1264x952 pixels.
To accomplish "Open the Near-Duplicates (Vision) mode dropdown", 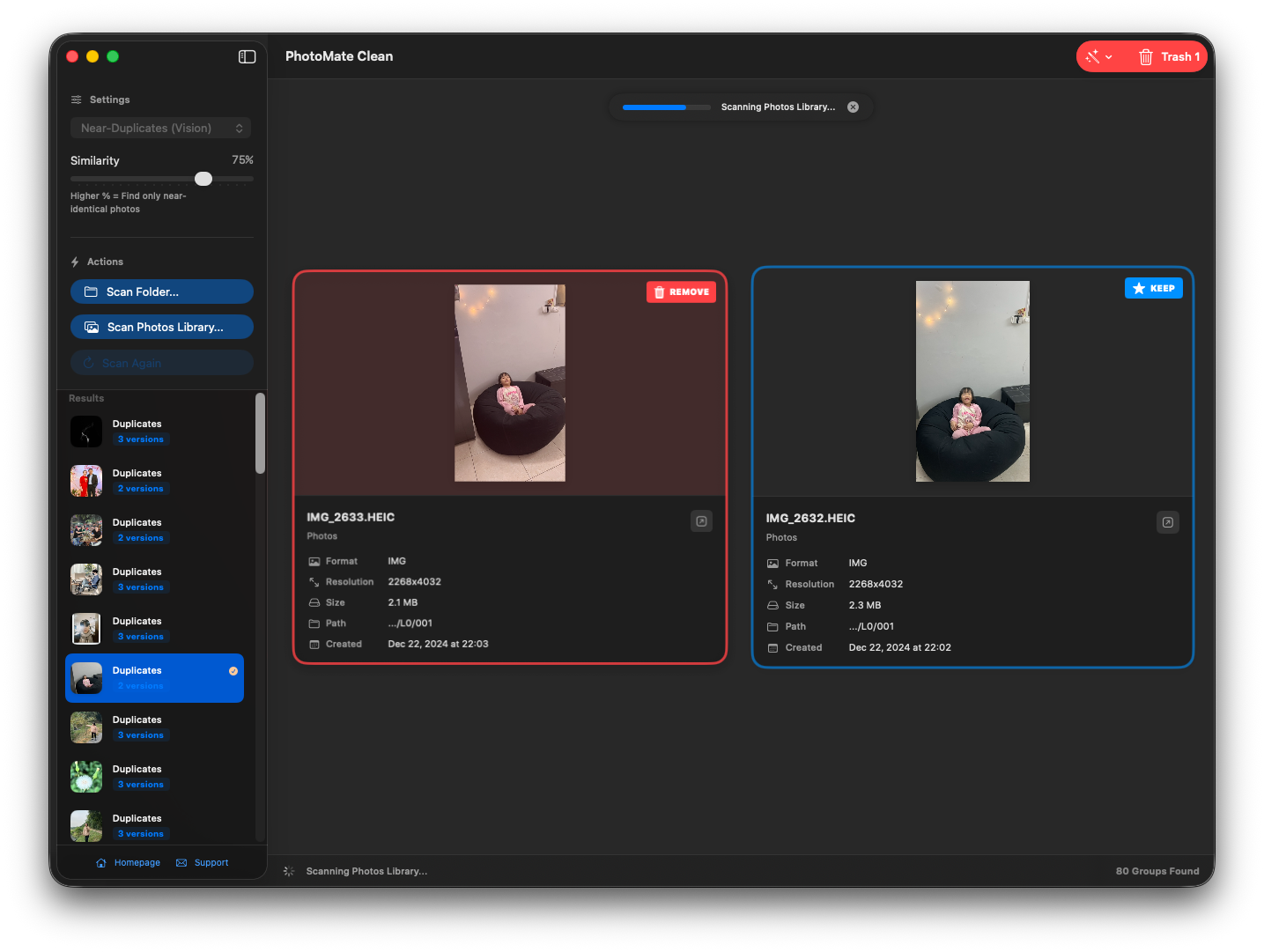I will (x=160, y=128).
